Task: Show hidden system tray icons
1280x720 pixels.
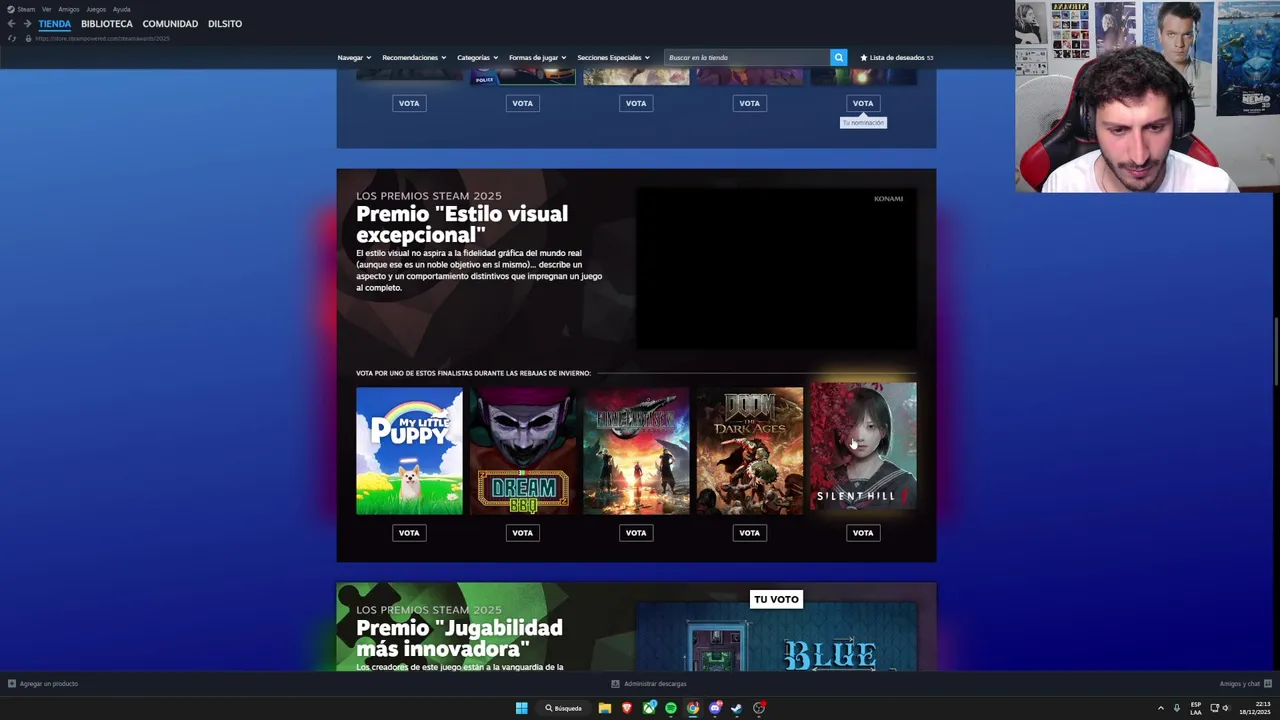Action: point(1160,708)
